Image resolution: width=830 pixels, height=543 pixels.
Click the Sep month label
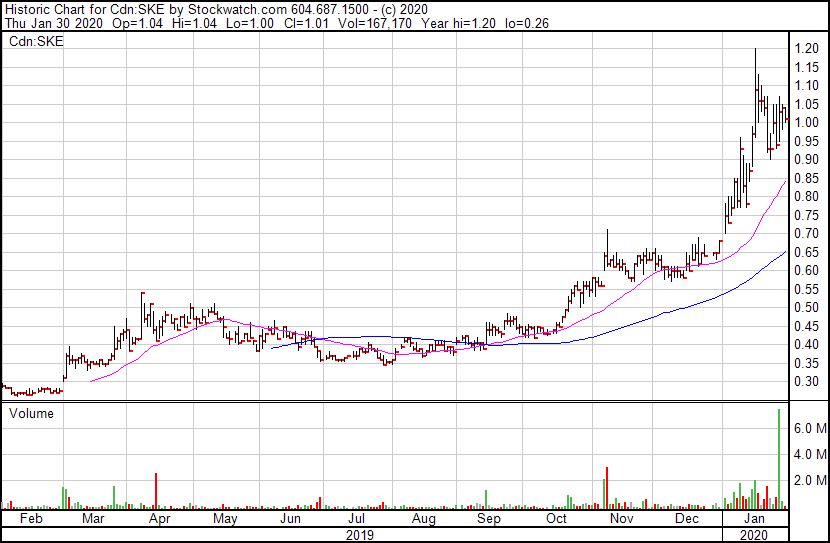click(489, 518)
